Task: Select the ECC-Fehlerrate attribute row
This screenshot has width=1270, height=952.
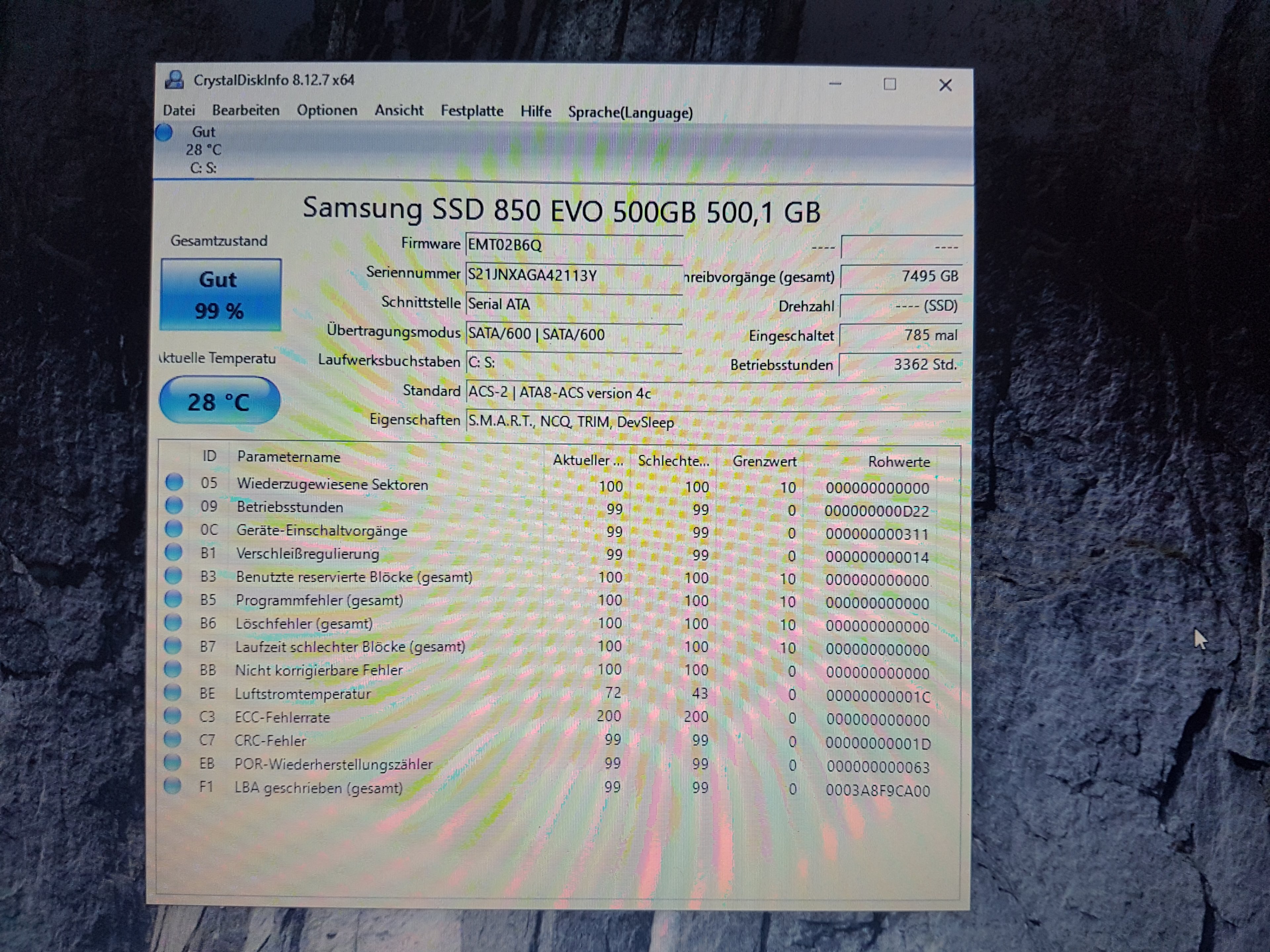Action: [x=282, y=717]
